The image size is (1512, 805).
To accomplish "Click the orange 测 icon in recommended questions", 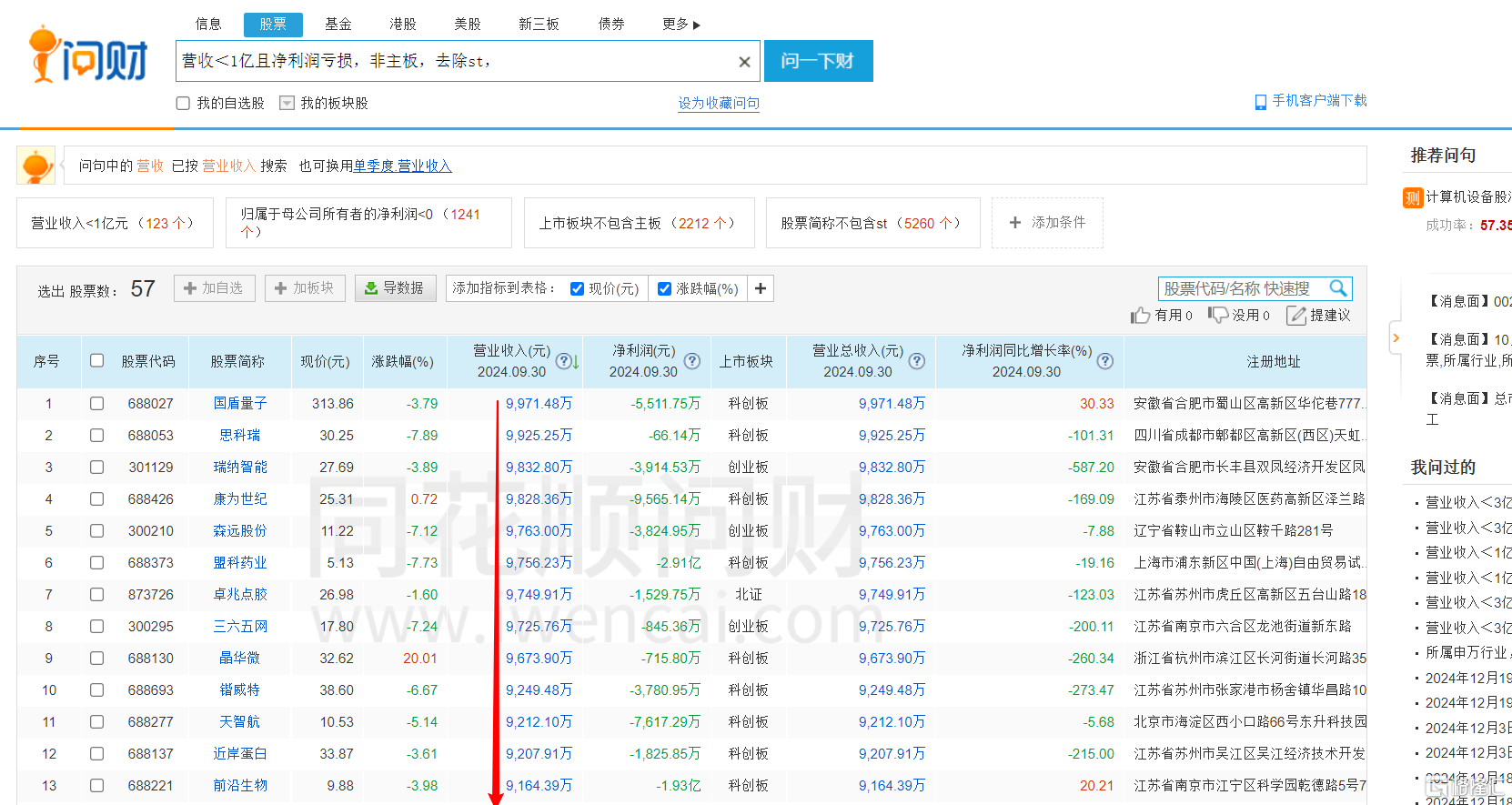I will pos(1413,197).
